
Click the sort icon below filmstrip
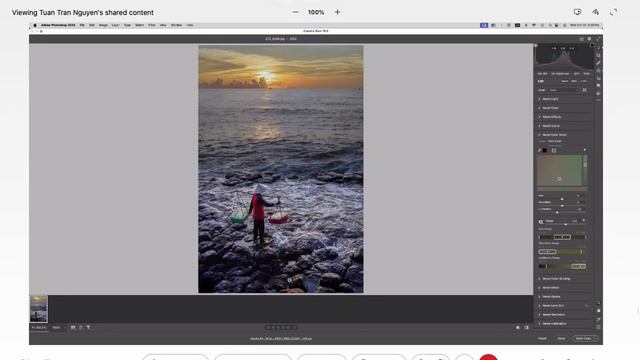[81, 327]
